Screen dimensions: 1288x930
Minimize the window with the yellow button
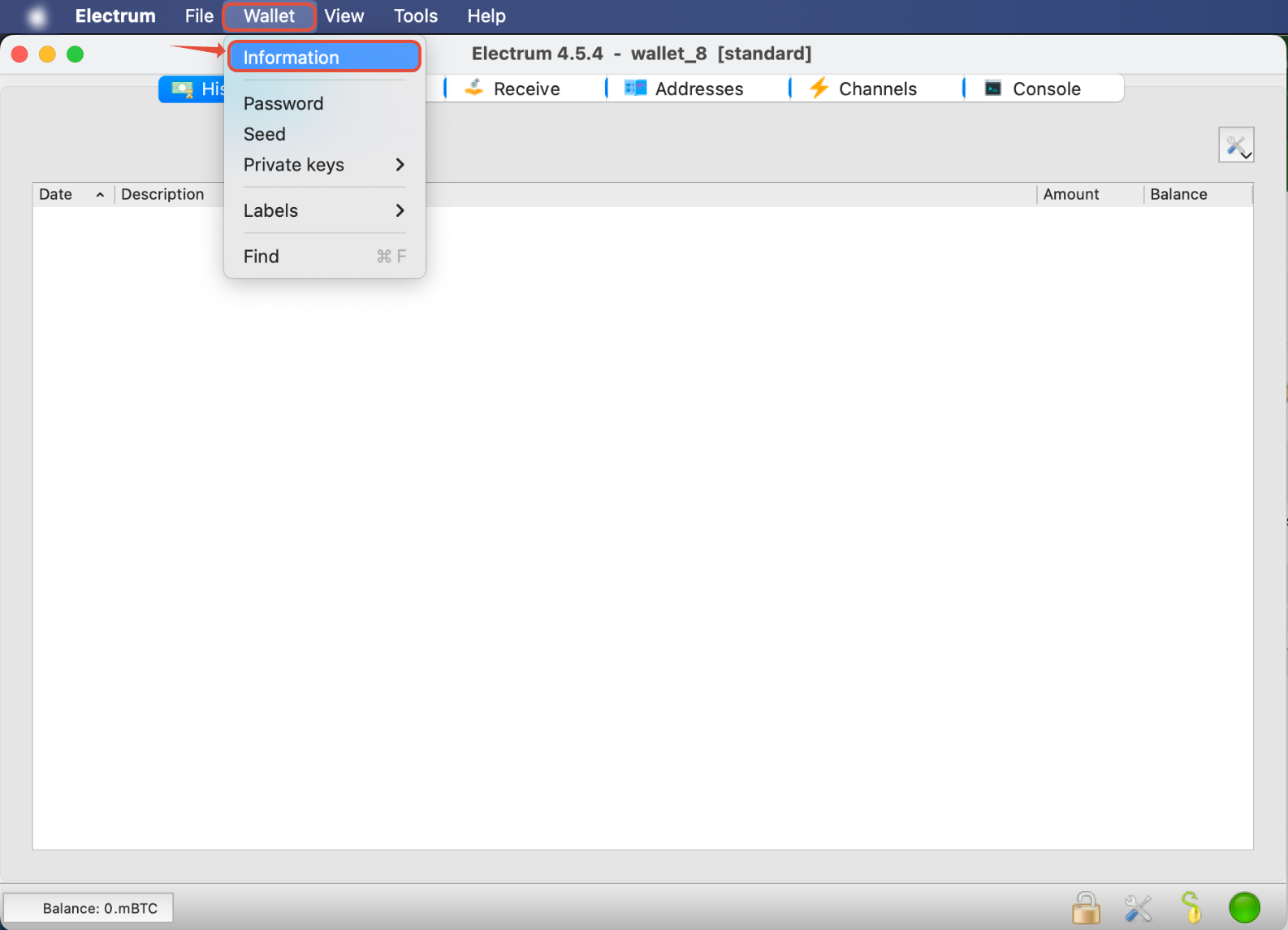(x=47, y=54)
